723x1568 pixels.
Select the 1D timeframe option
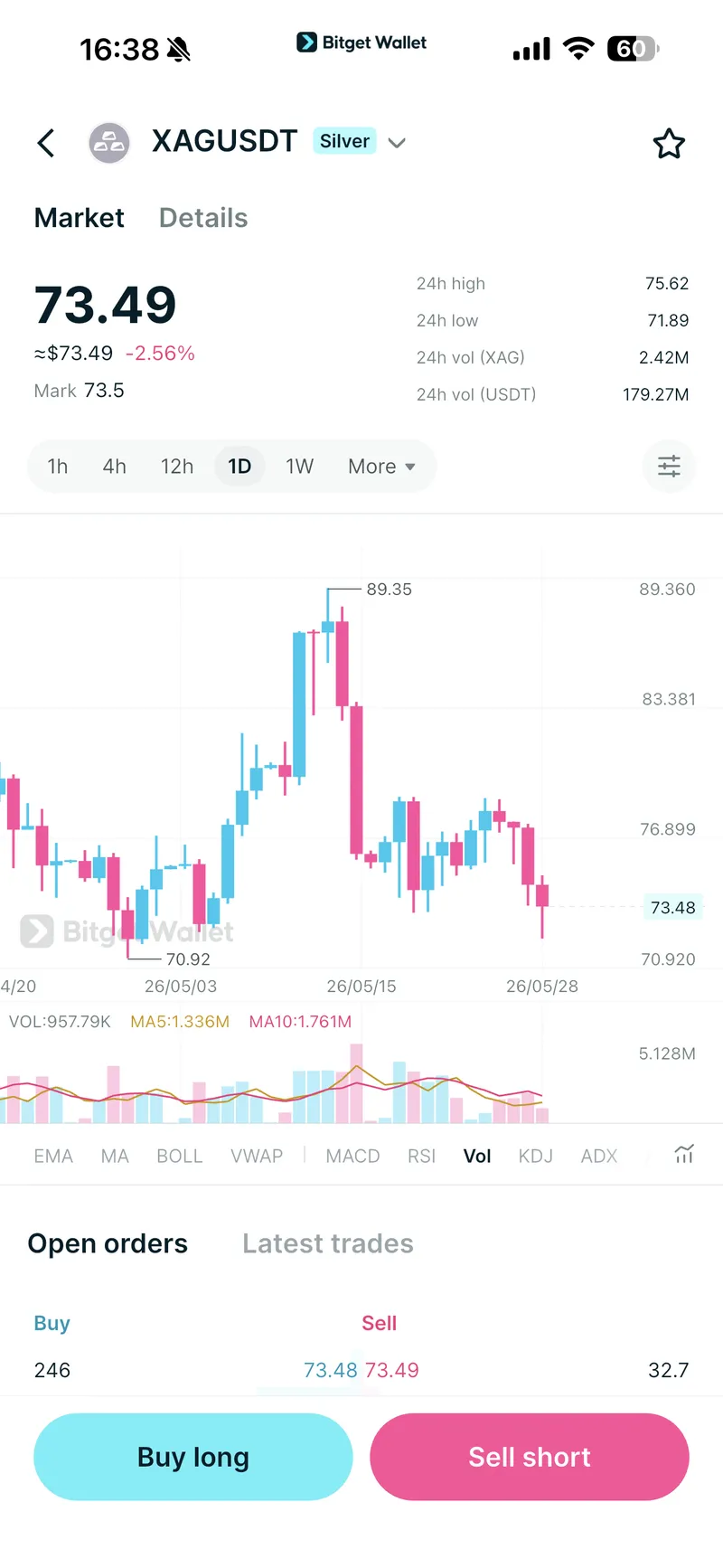[x=239, y=467]
